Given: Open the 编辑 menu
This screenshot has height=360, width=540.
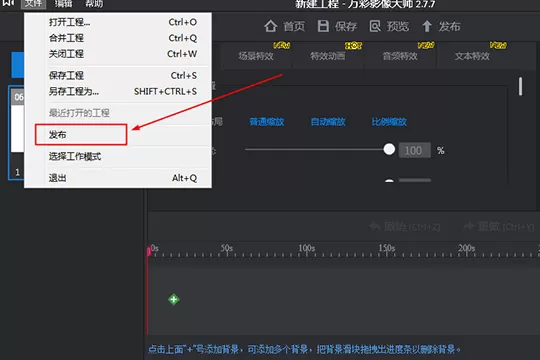Looking at the screenshot, I should 64,4.
